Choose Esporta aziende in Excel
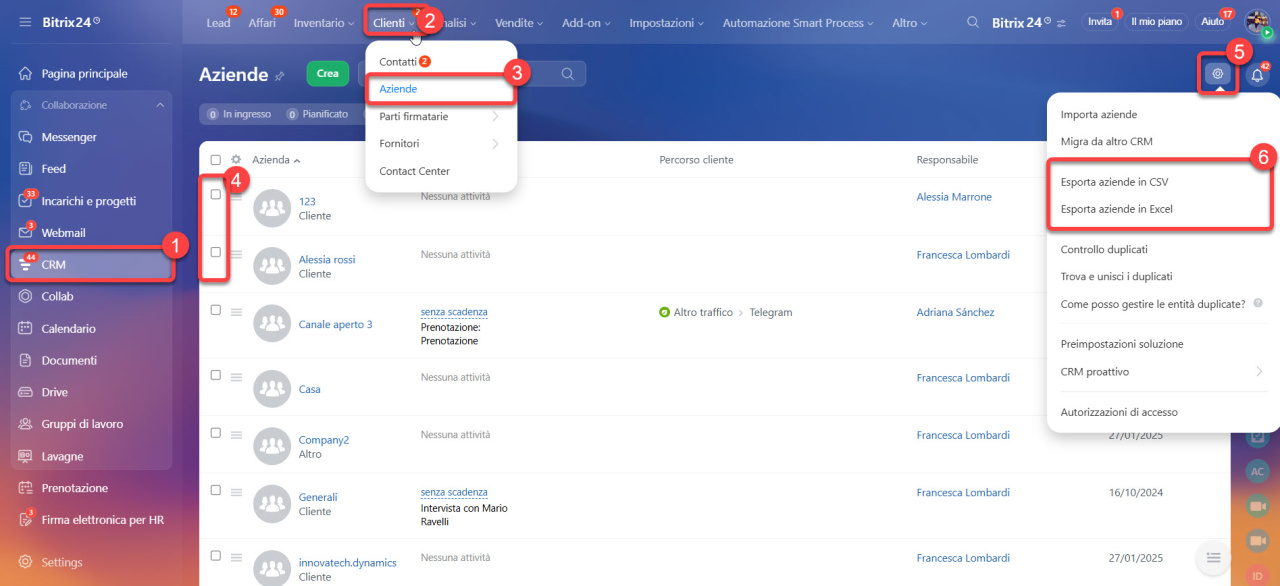1280x586 pixels. [1116, 210]
